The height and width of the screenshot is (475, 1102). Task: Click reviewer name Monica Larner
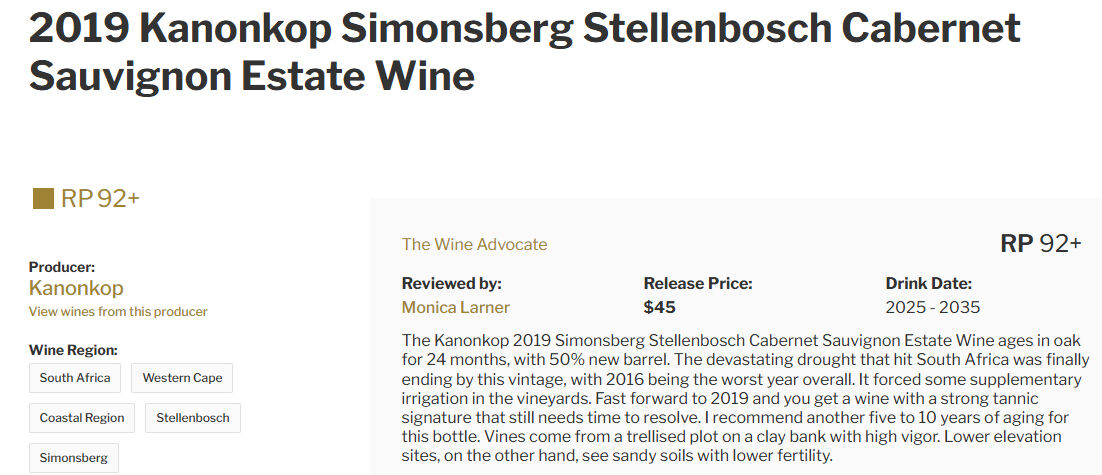pos(456,307)
